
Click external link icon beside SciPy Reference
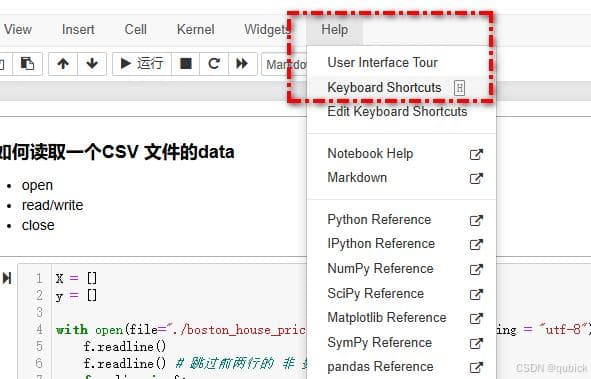point(476,294)
